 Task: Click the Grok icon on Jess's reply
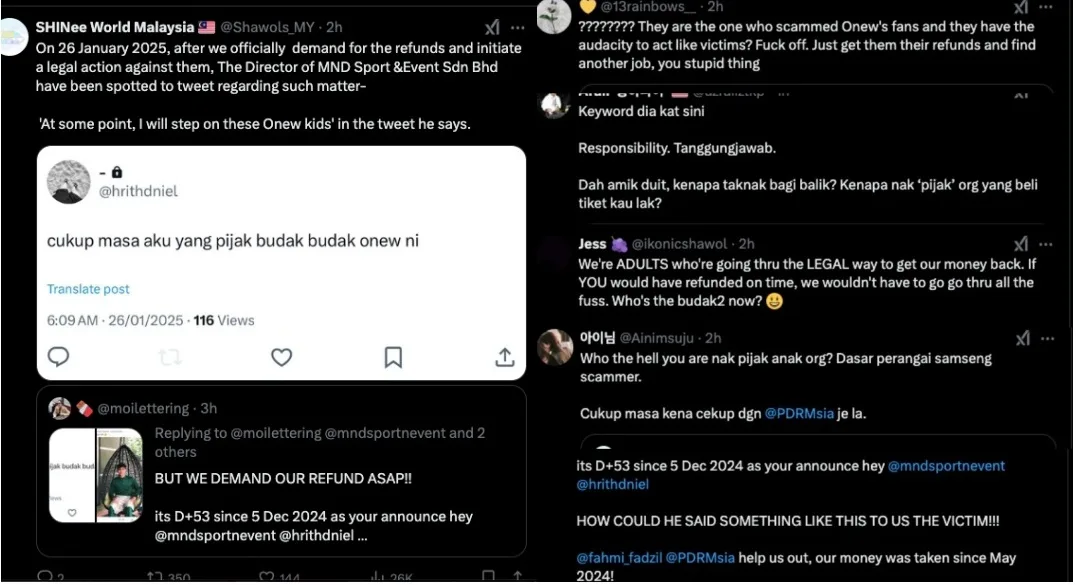pyautogui.click(x=1021, y=244)
